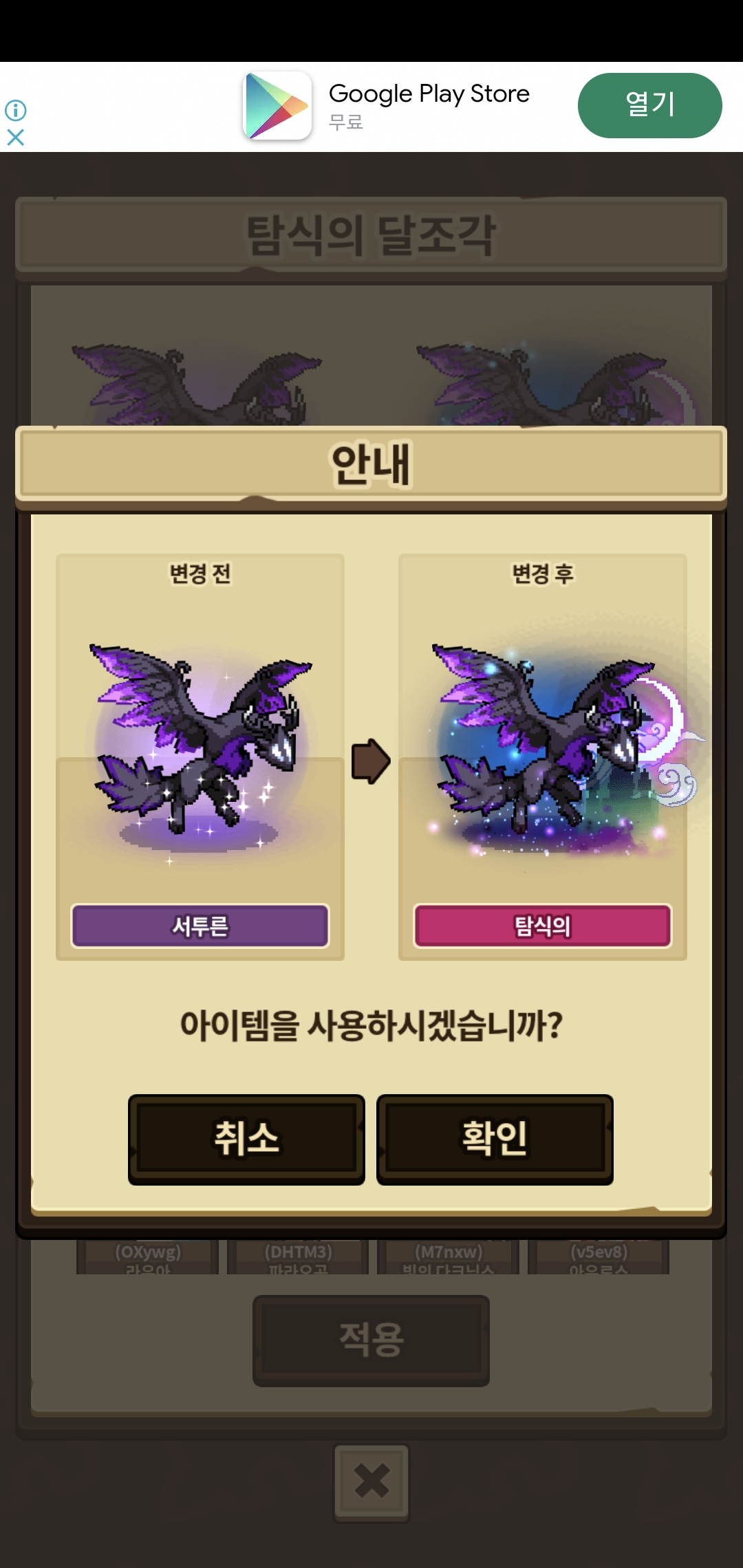Click the 안내 dialog title banner
Screen dimensions: 743x1568
(x=371, y=465)
